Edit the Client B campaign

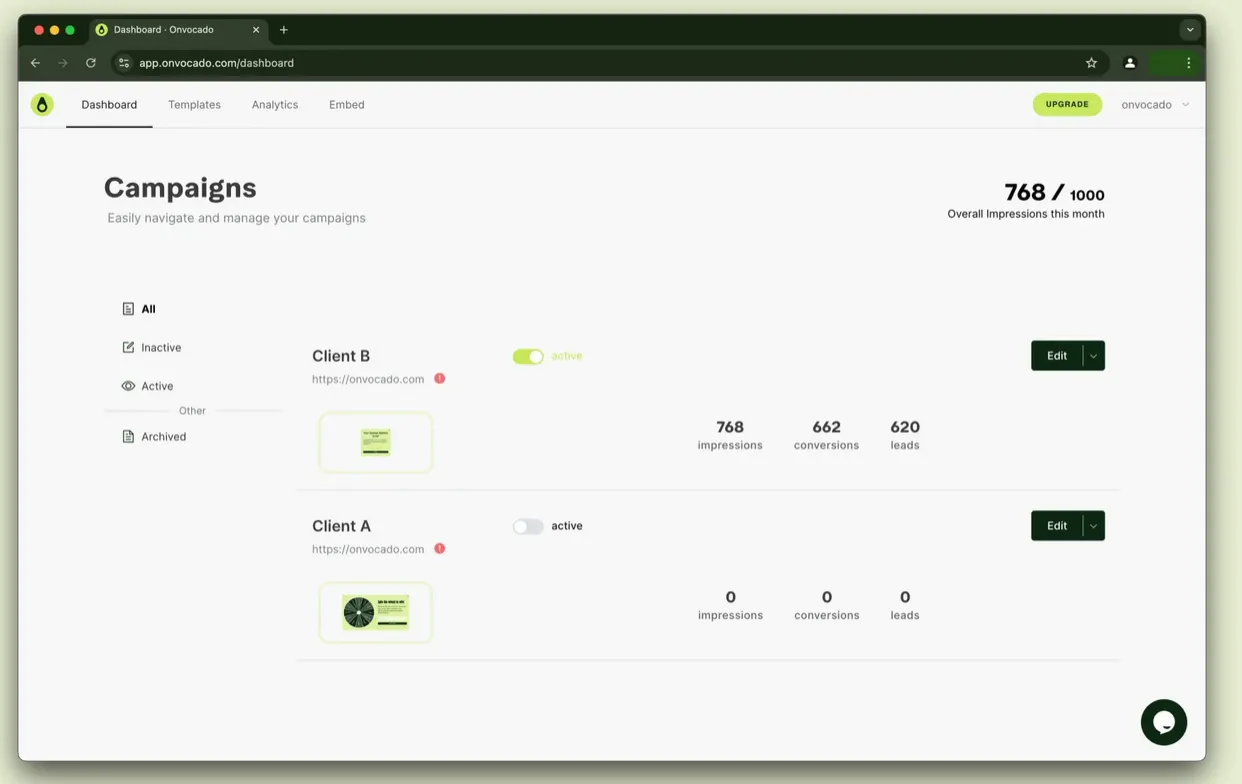1056,356
